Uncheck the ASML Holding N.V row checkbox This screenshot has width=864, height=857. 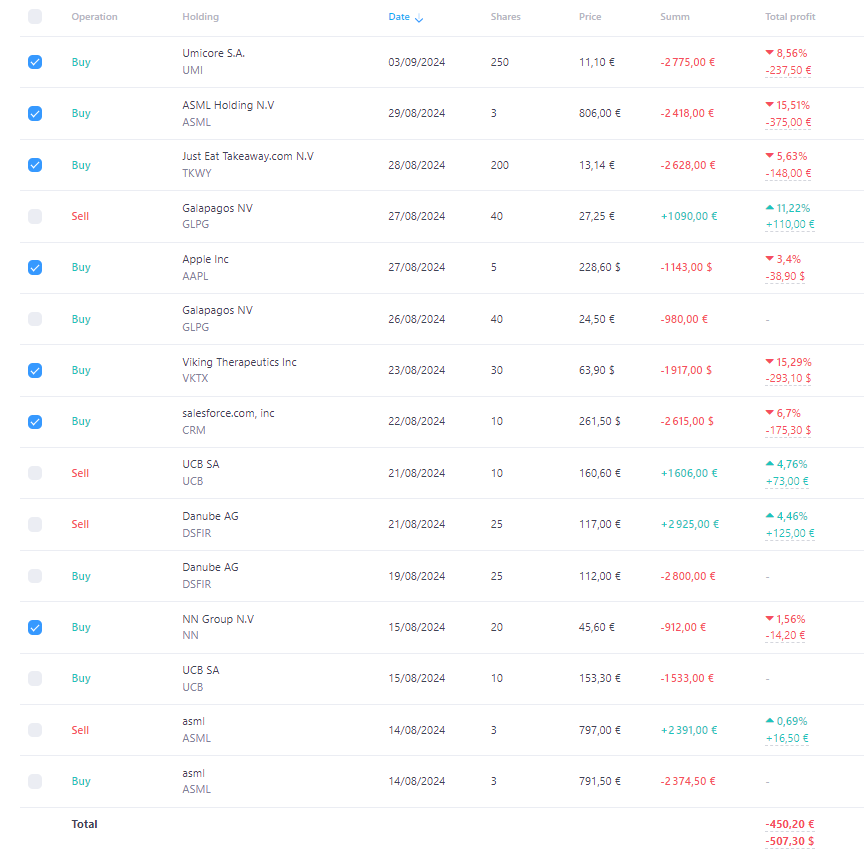coord(35,114)
